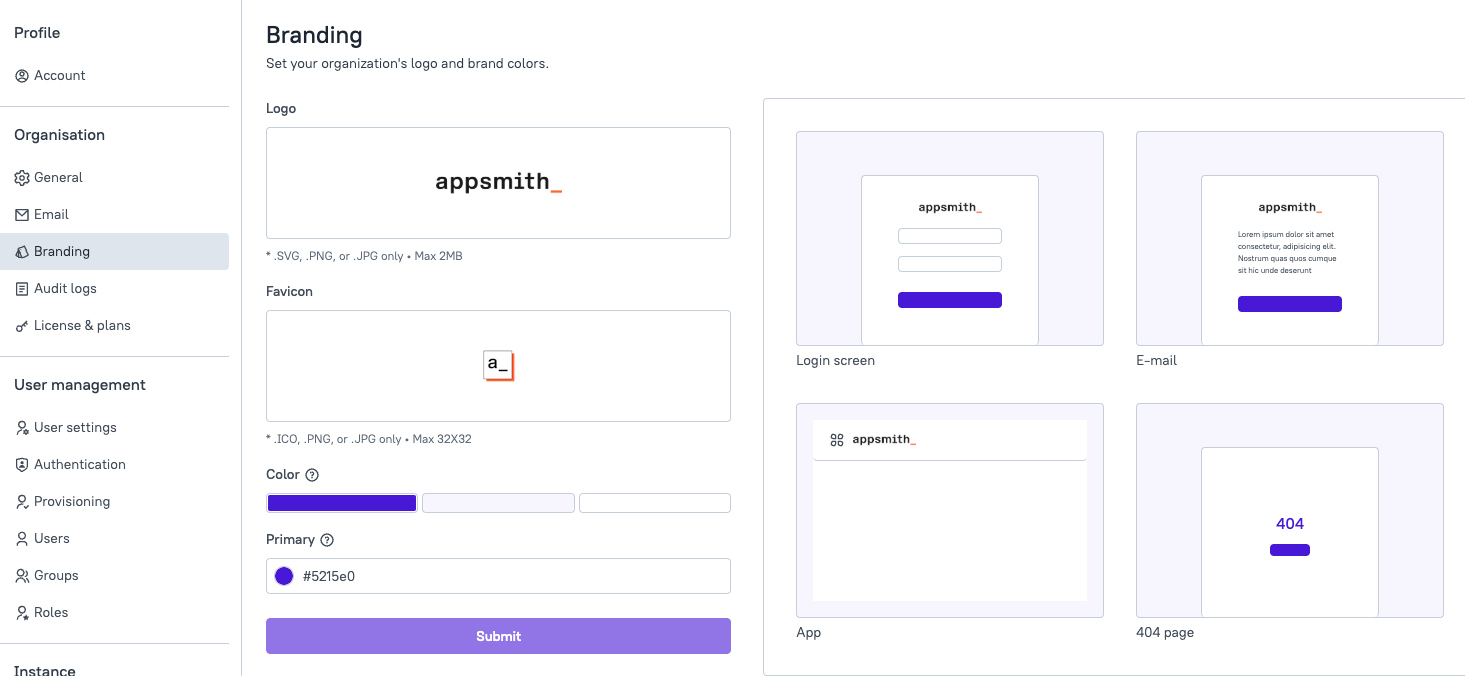Open the Provisioning section
The height and width of the screenshot is (676, 1465).
[x=72, y=502]
